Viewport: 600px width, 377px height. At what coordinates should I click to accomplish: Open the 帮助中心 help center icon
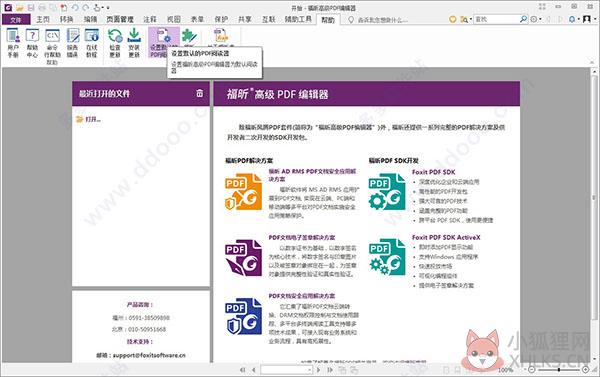(33, 43)
